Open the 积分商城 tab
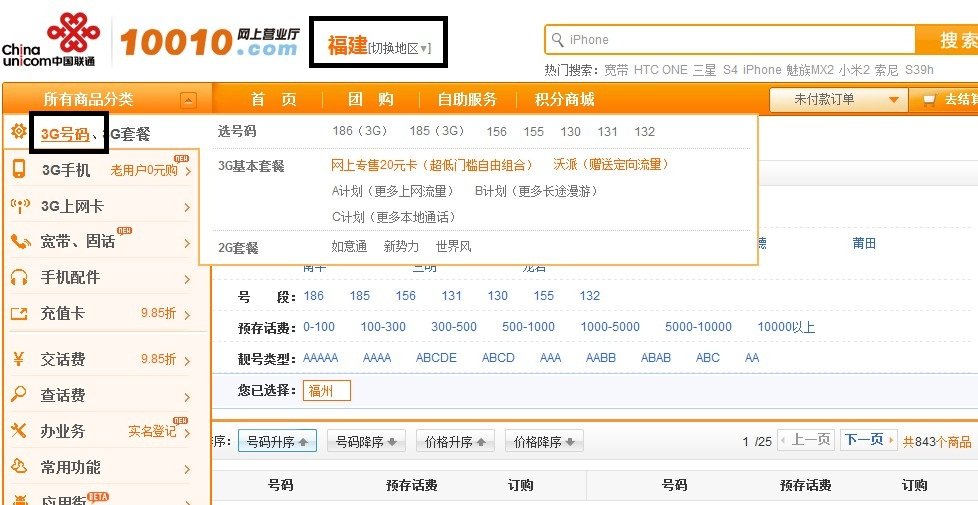The width and height of the screenshot is (978, 505). pyautogui.click(x=564, y=100)
